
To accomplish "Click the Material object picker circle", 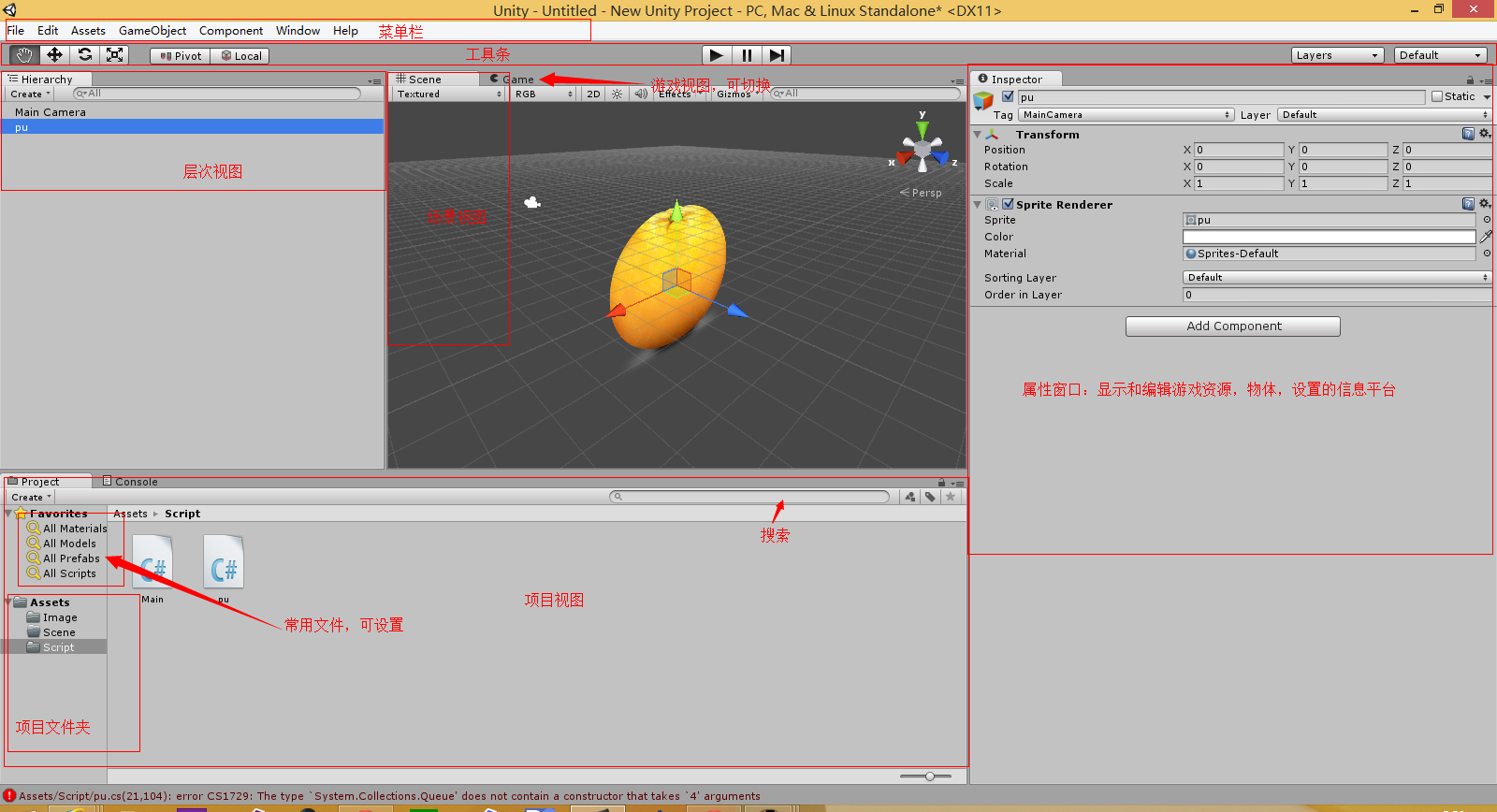I will 1486,254.
